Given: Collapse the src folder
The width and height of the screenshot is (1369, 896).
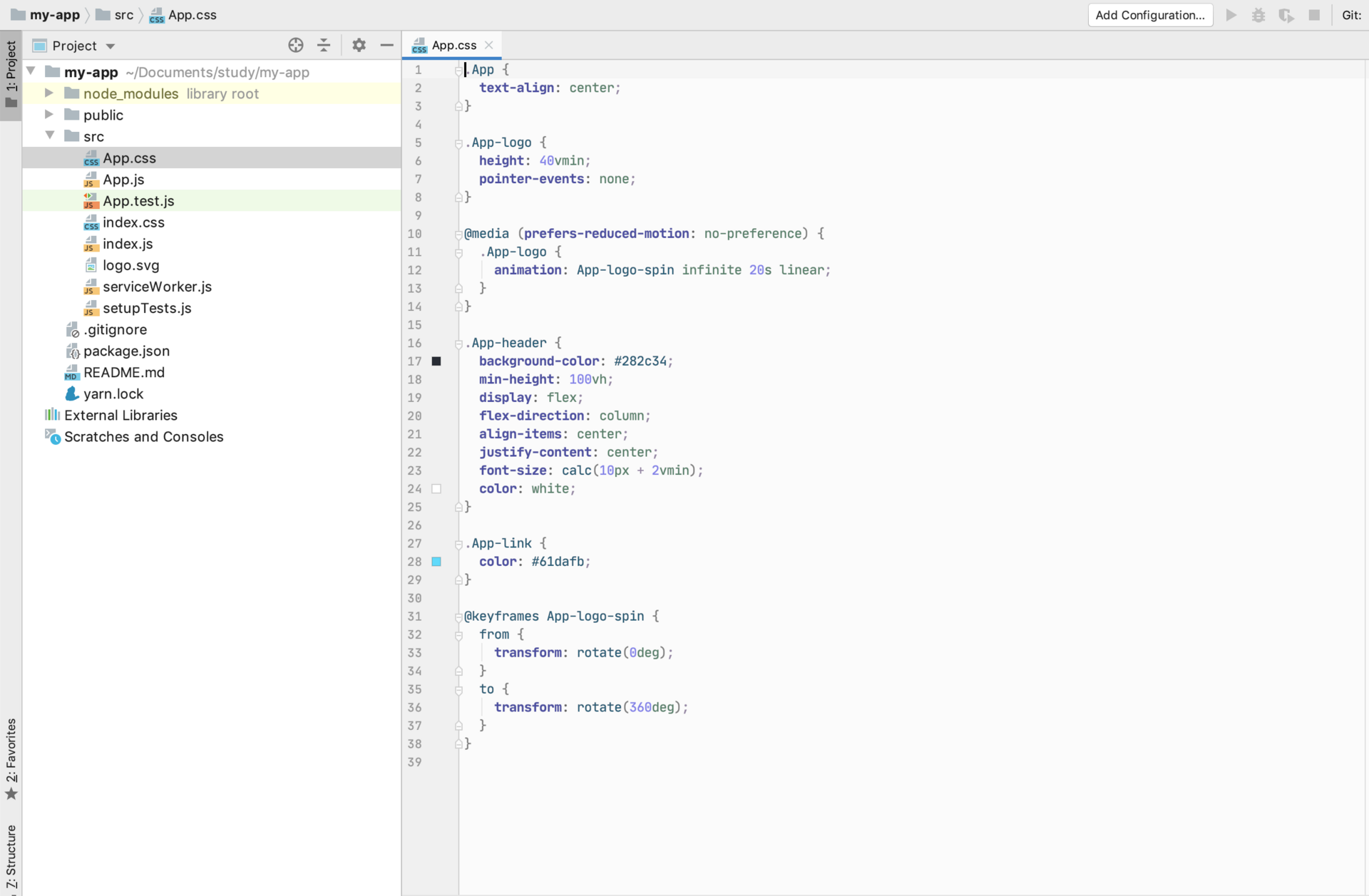Looking at the screenshot, I should pyautogui.click(x=50, y=135).
